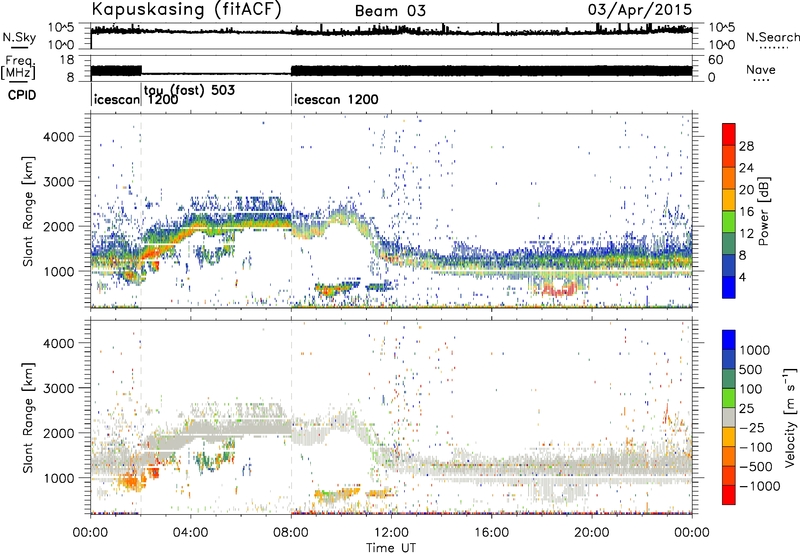Click the Power [dB] colorbar label
Viewport: 800px width, 554px height.
tap(763, 211)
